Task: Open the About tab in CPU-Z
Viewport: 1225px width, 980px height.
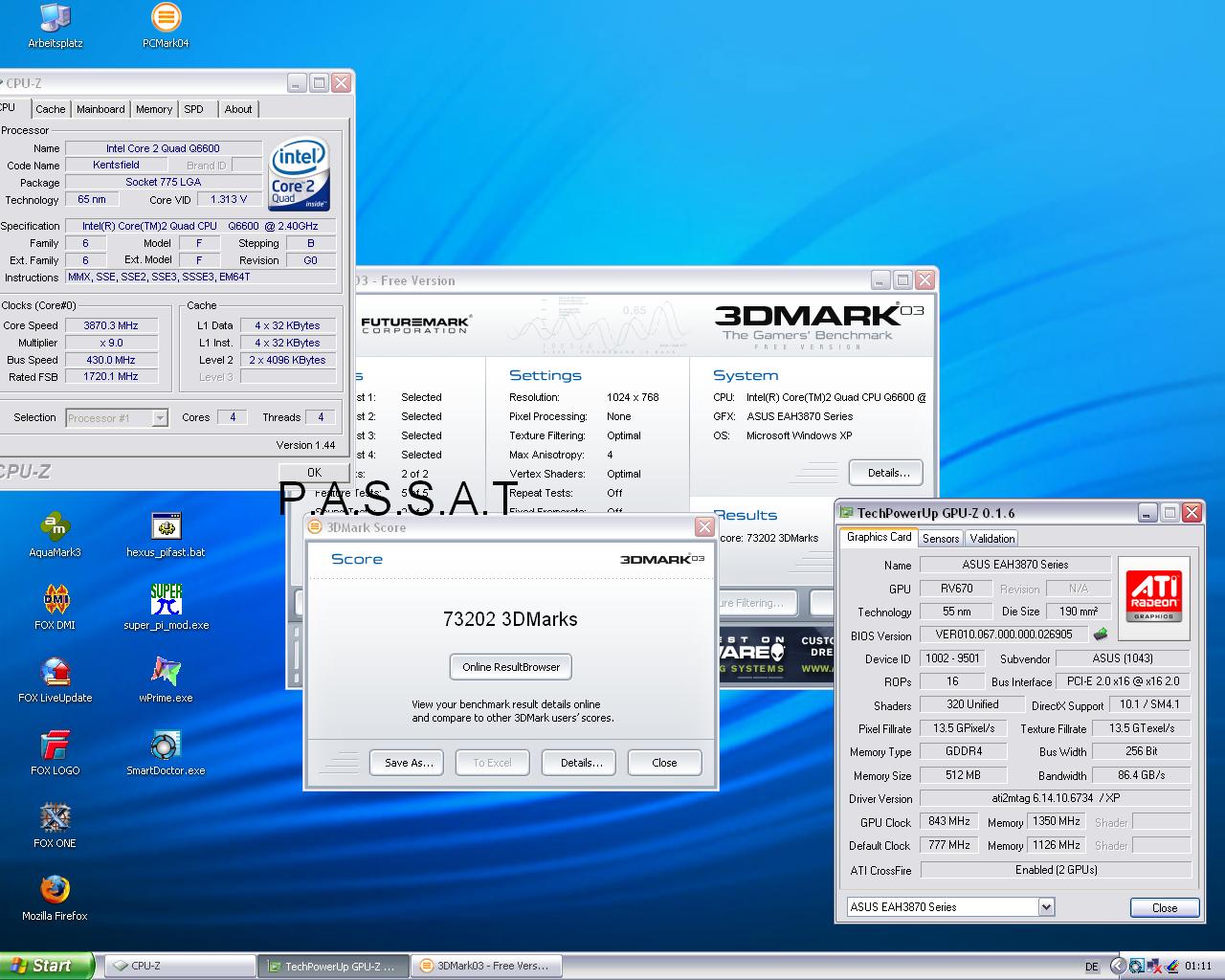Action: click(238, 109)
